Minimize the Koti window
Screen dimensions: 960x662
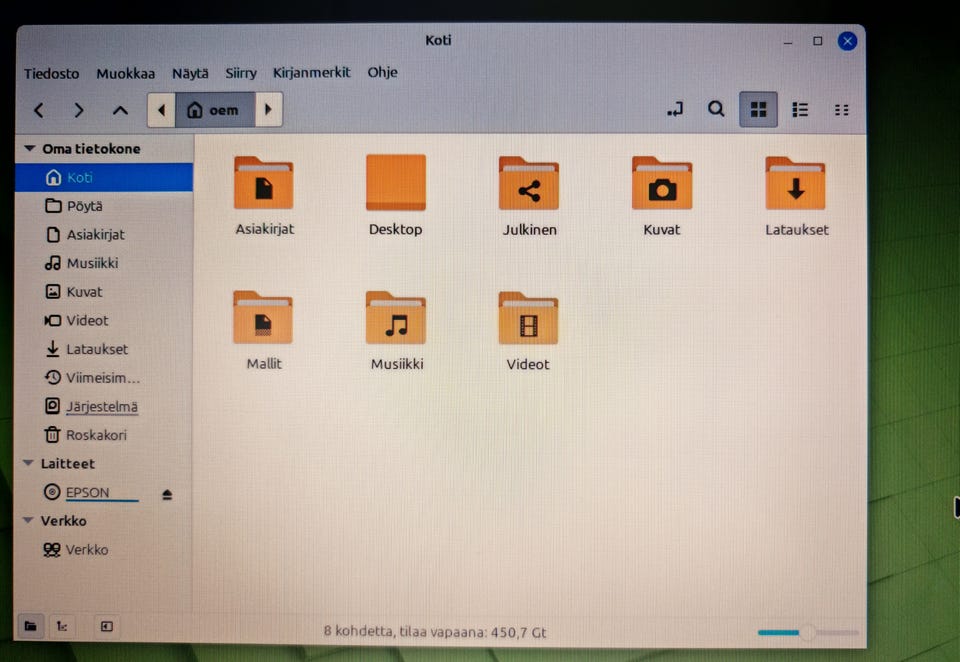pyautogui.click(x=788, y=42)
